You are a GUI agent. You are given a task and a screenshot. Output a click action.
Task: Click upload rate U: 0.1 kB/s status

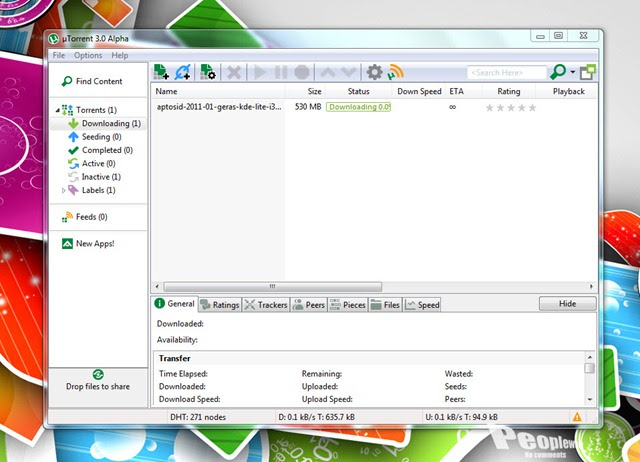461,417
